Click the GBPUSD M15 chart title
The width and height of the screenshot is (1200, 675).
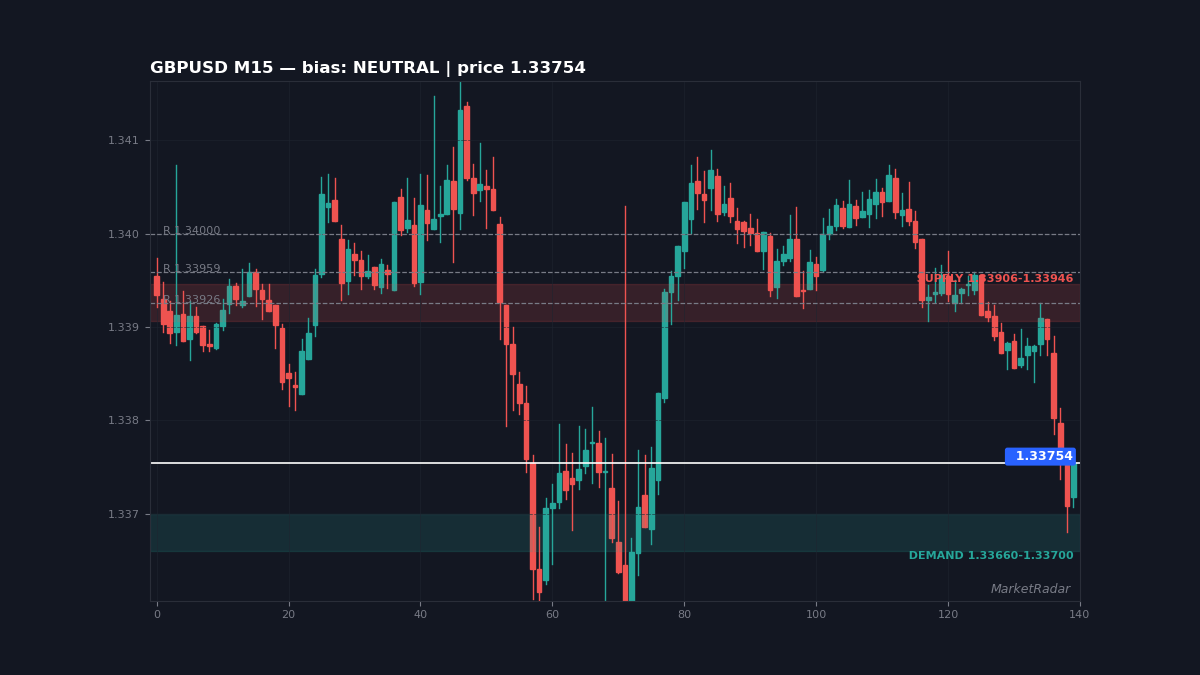point(368,68)
